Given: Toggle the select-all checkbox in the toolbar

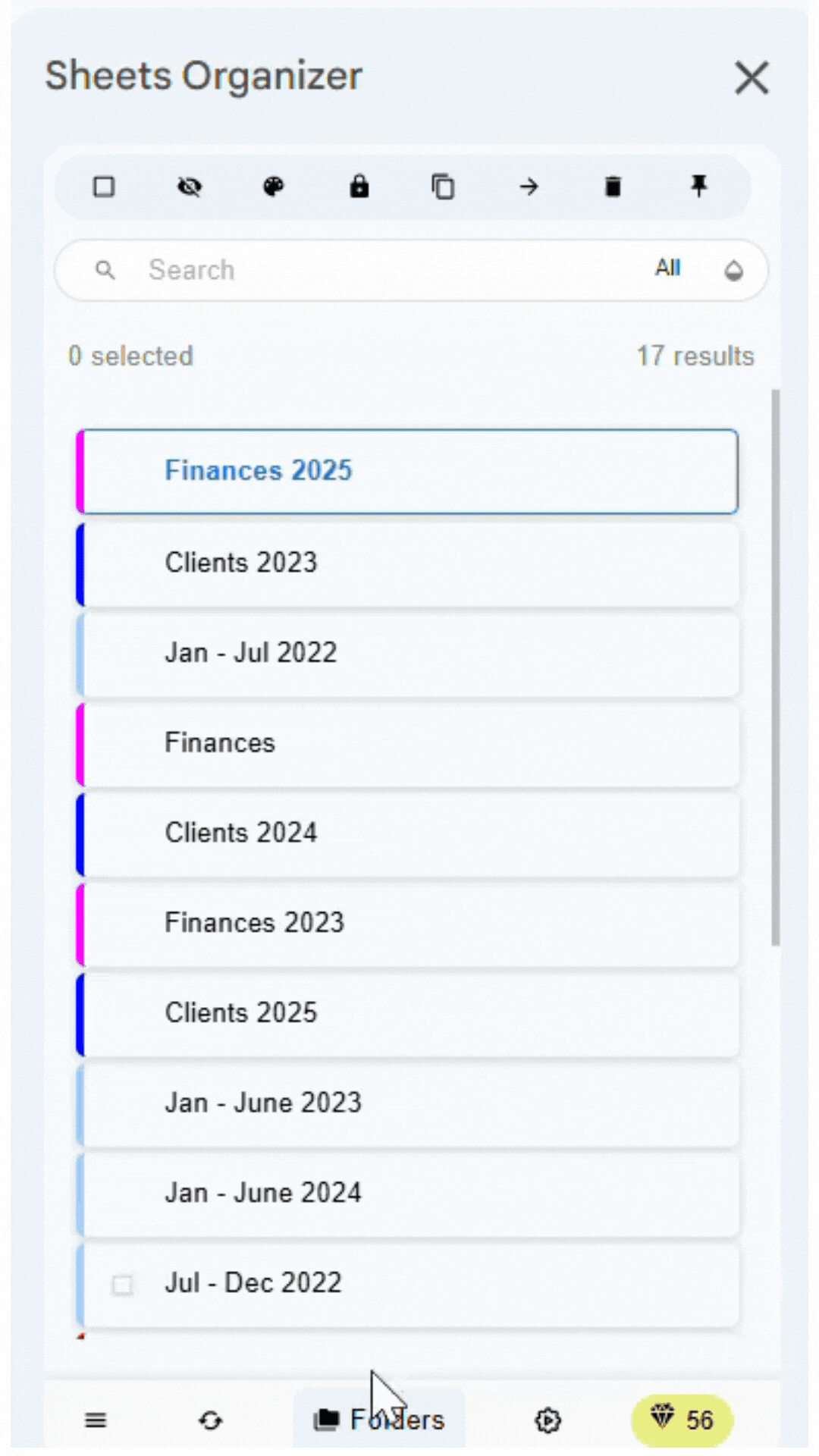Looking at the screenshot, I should pyautogui.click(x=104, y=187).
